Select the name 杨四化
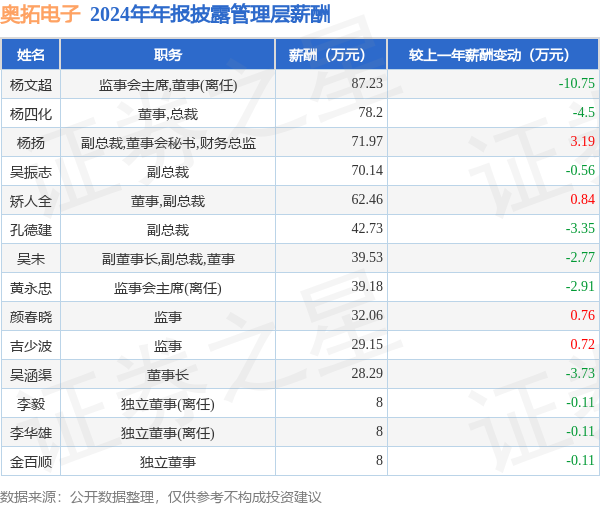 pyautogui.click(x=31, y=114)
